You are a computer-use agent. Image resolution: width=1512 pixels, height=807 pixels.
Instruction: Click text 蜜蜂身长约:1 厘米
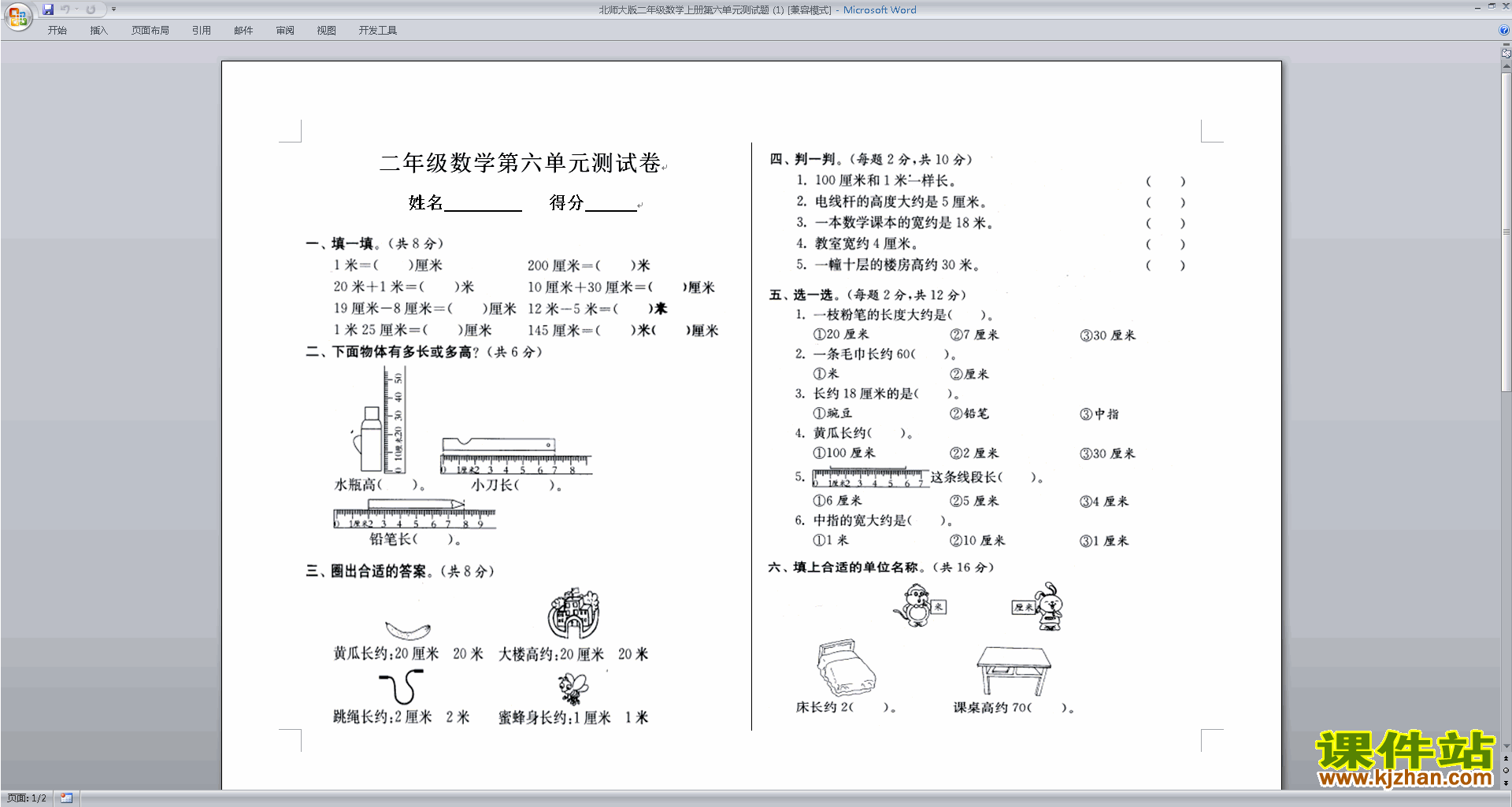pos(554,717)
